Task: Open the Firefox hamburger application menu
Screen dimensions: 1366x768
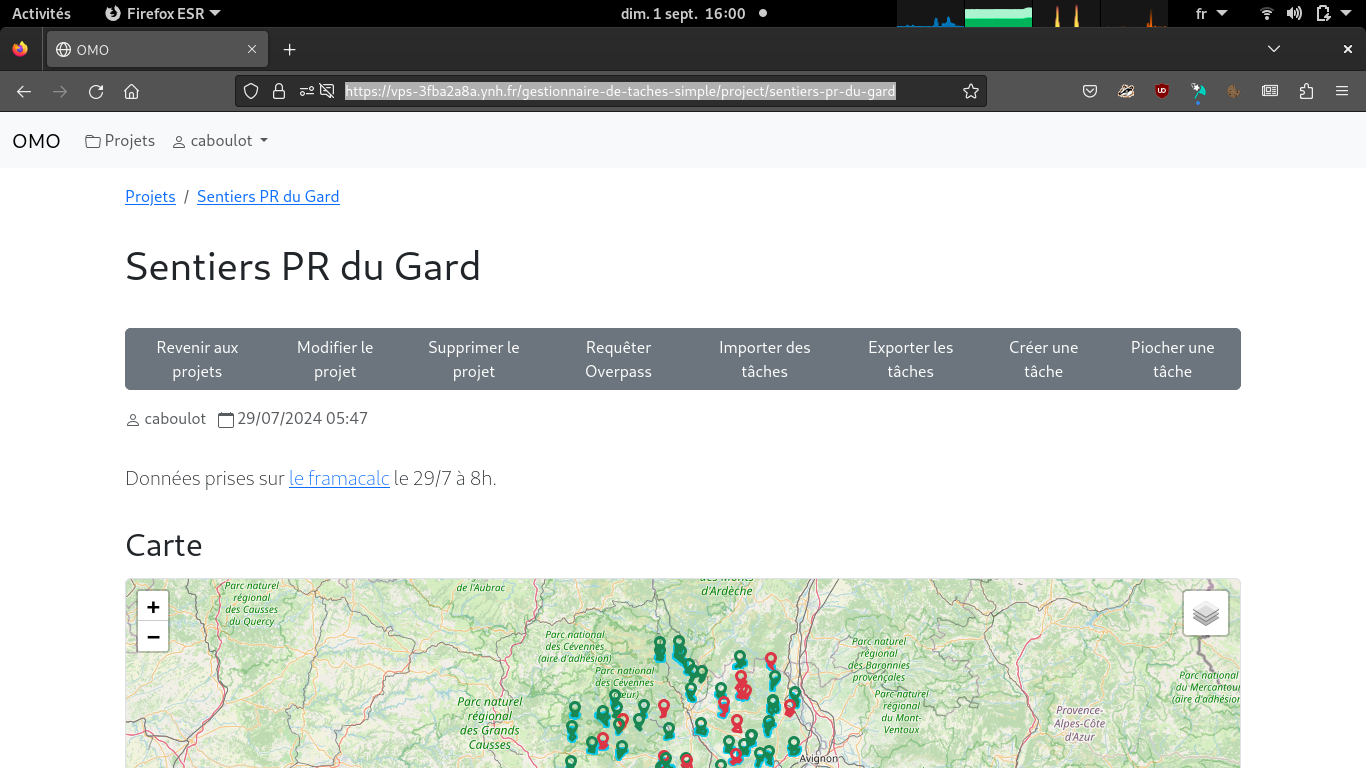Action: click(x=1342, y=91)
